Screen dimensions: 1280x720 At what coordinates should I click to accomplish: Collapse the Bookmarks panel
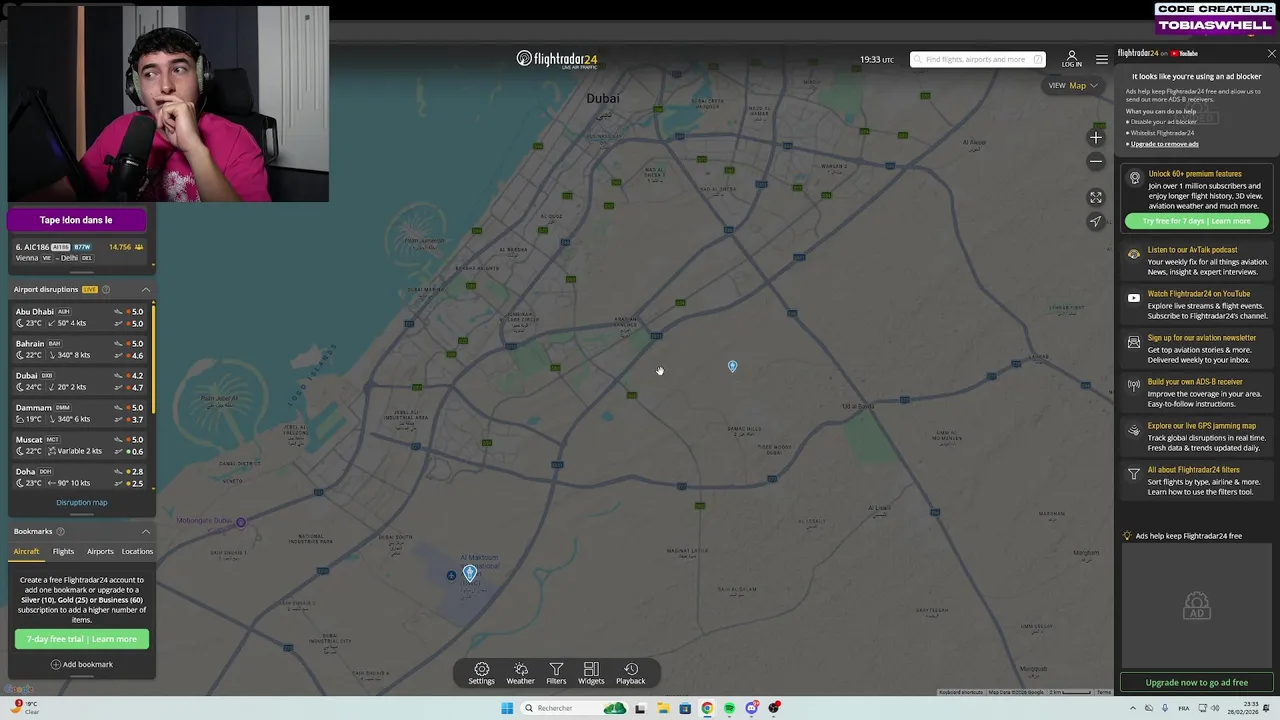pos(146,532)
